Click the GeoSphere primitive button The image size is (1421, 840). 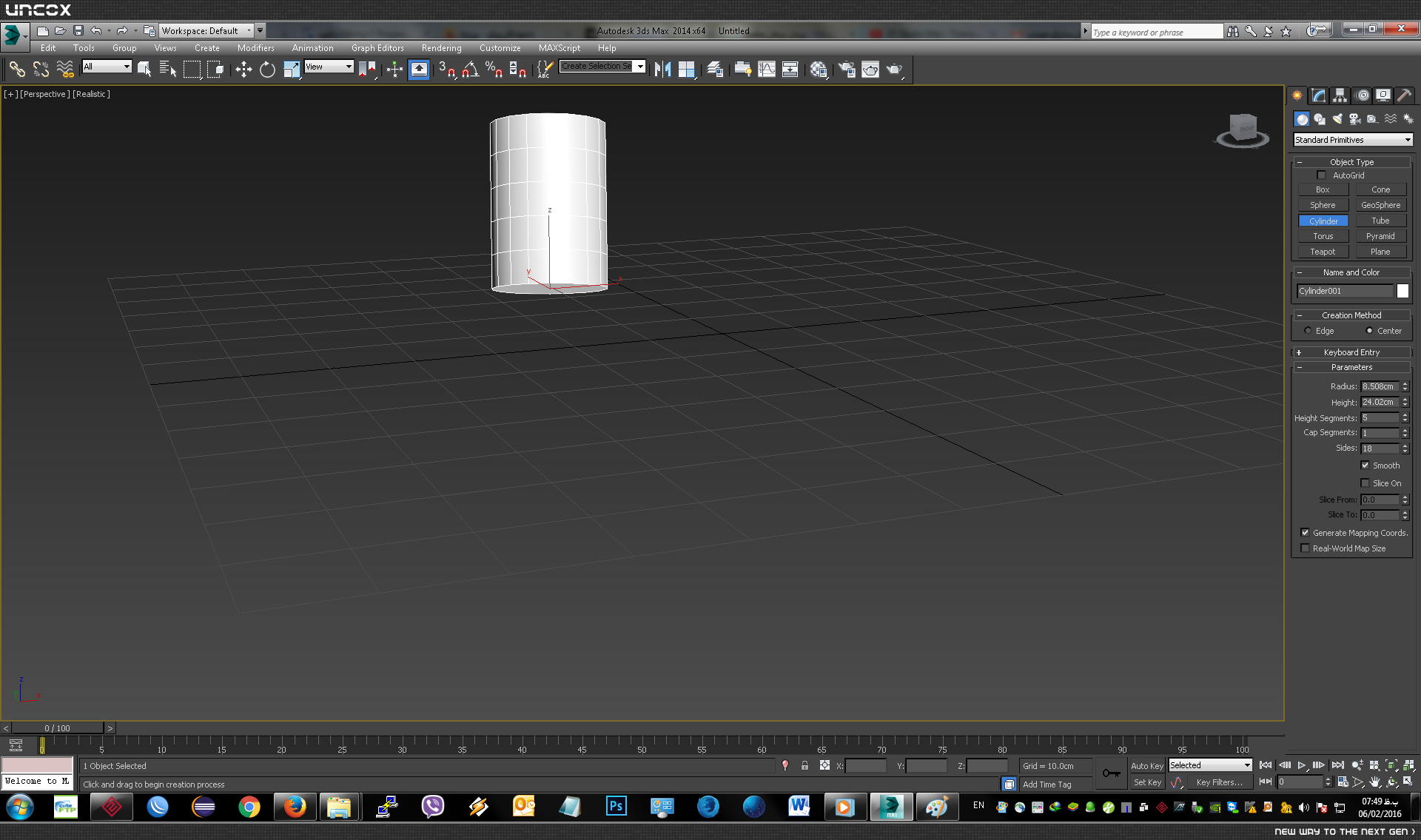[x=1380, y=206]
